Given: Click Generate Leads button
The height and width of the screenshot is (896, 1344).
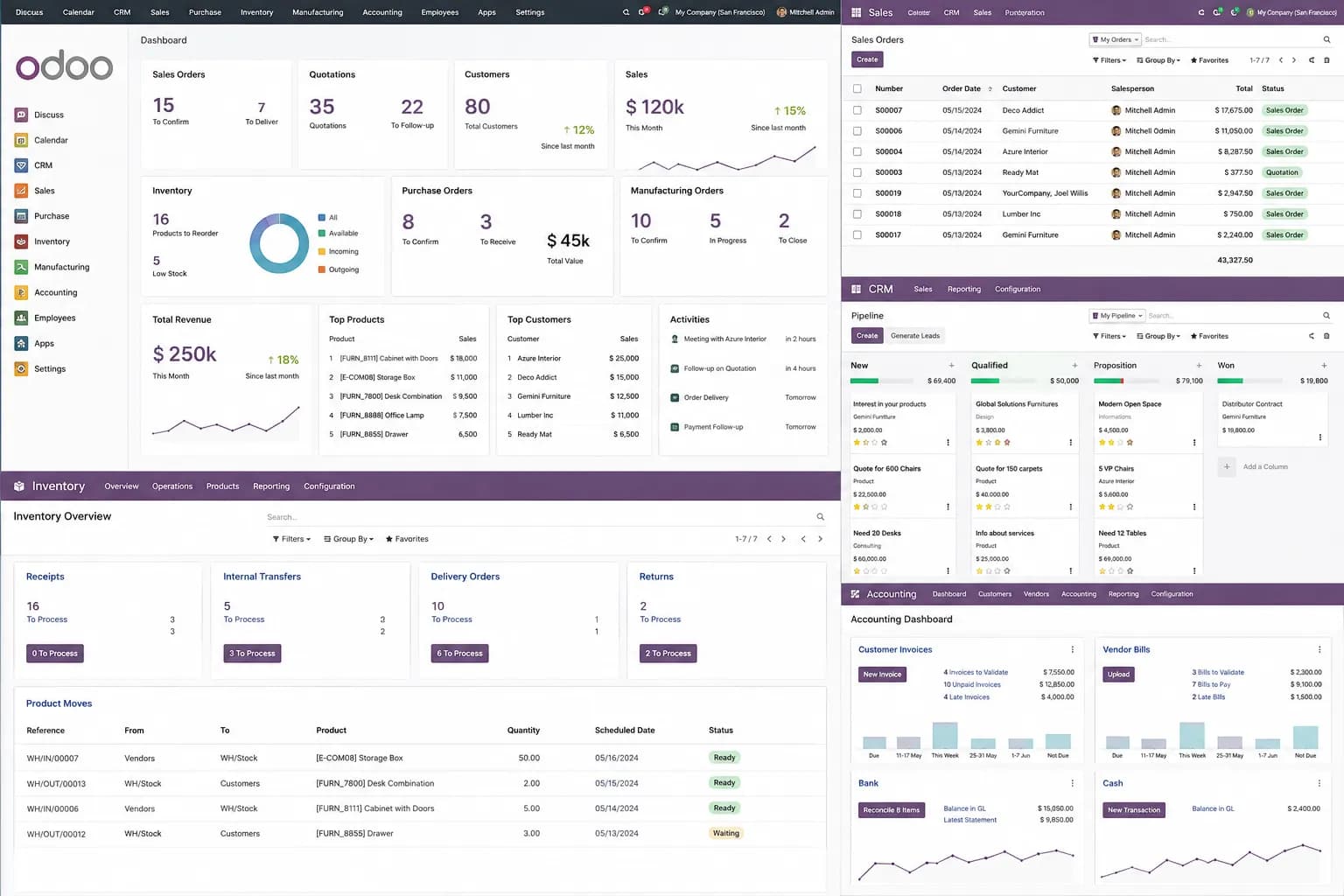Looking at the screenshot, I should point(915,336).
